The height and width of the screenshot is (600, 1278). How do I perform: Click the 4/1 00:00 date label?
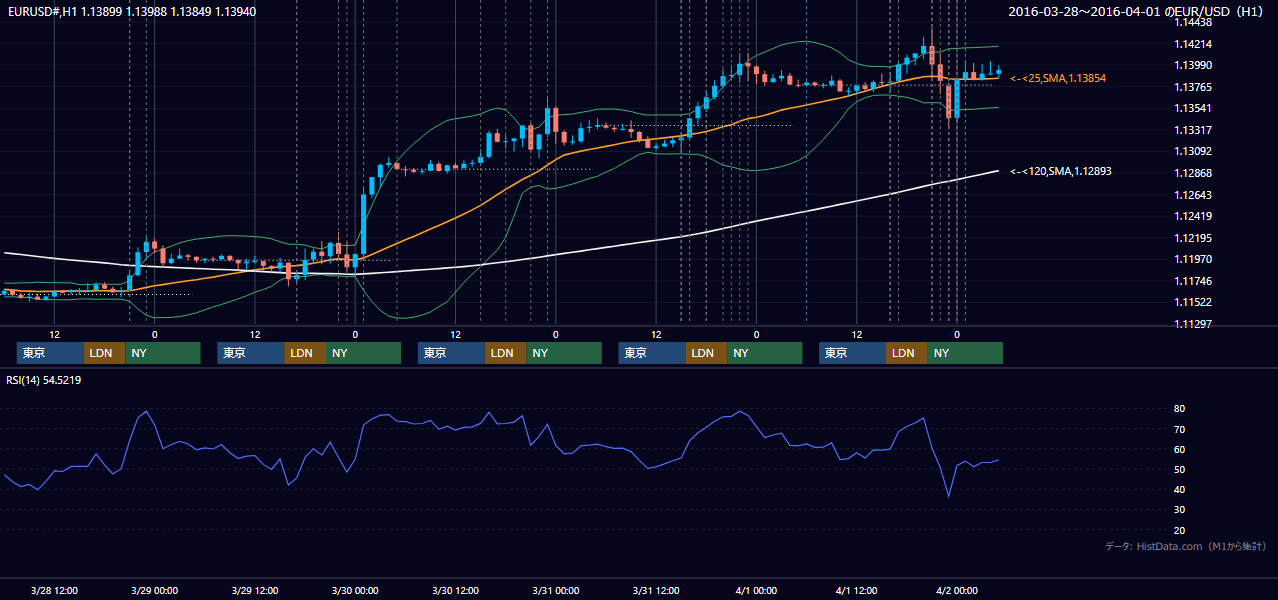click(x=756, y=590)
